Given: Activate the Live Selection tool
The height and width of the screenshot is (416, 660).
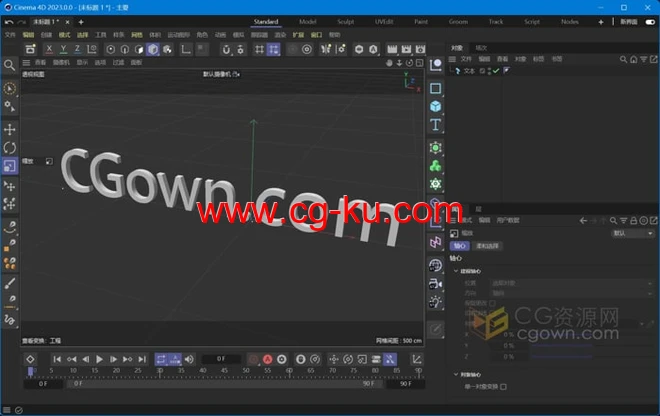Looking at the screenshot, I should click(x=9, y=88).
